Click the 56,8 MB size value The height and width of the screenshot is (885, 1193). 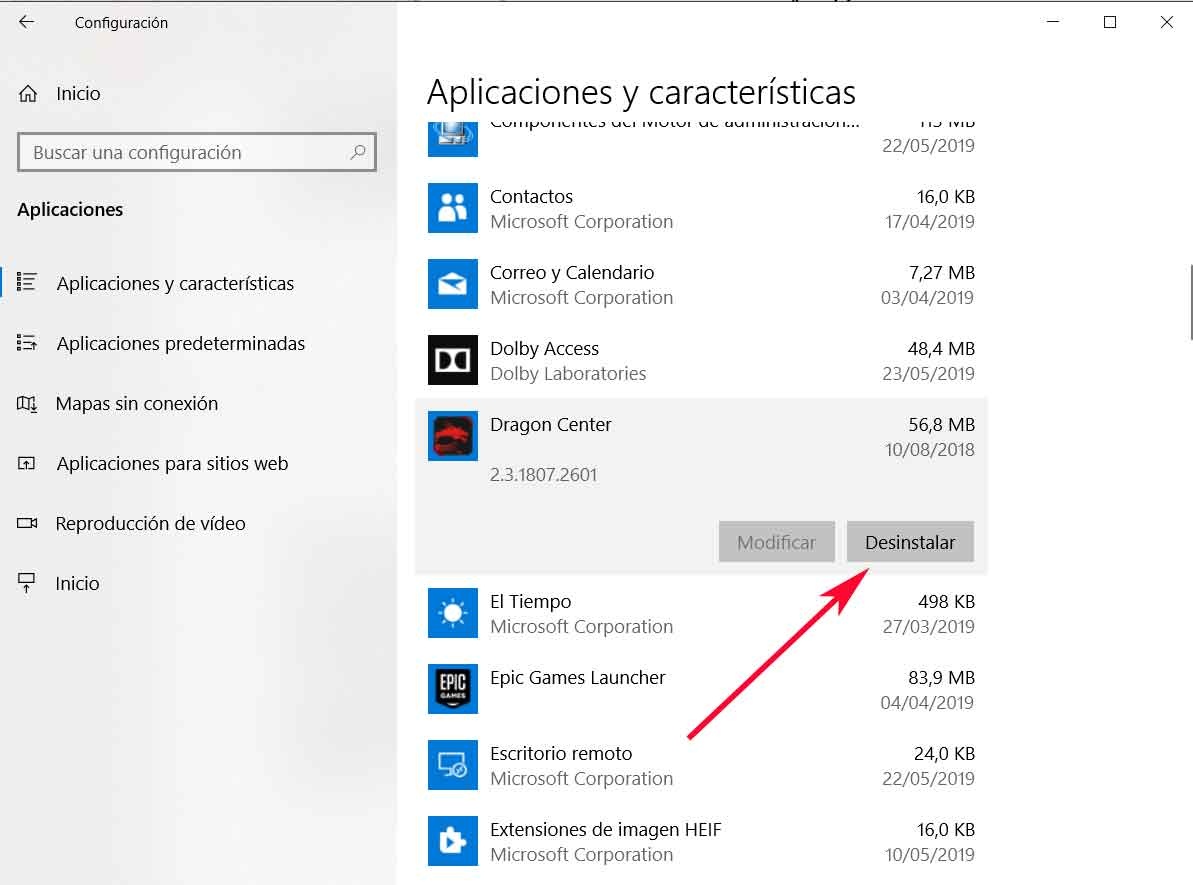tap(941, 425)
